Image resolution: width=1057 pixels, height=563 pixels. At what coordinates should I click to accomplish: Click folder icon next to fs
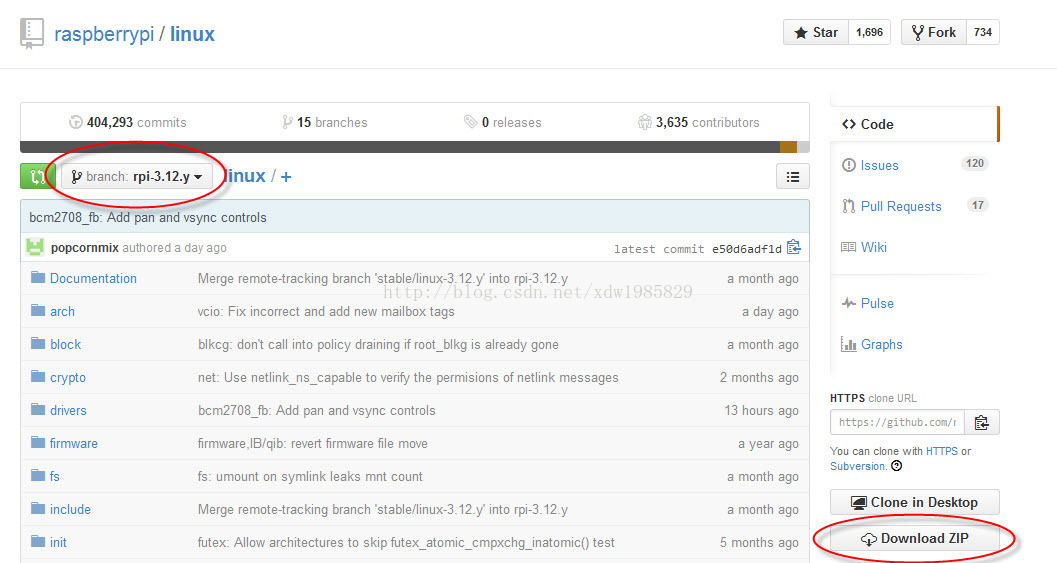pos(38,475)
